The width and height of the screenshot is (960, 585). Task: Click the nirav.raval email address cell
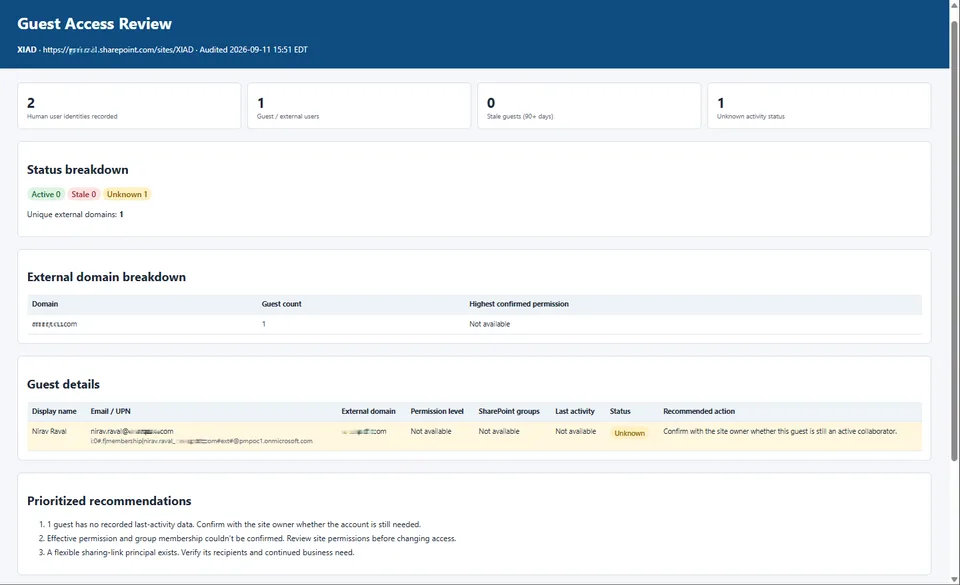pyautogui.click(x=132, y=431)
